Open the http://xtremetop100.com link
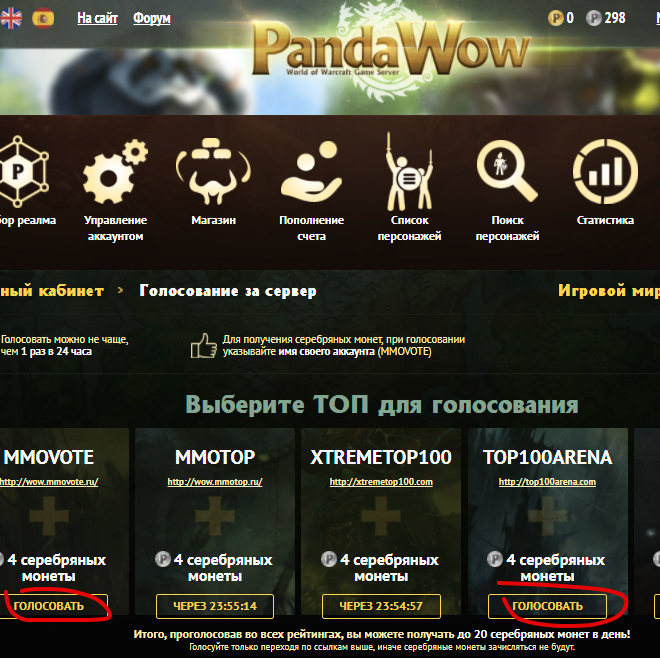Screen dimensions: 660x658 tap(381, 482)
